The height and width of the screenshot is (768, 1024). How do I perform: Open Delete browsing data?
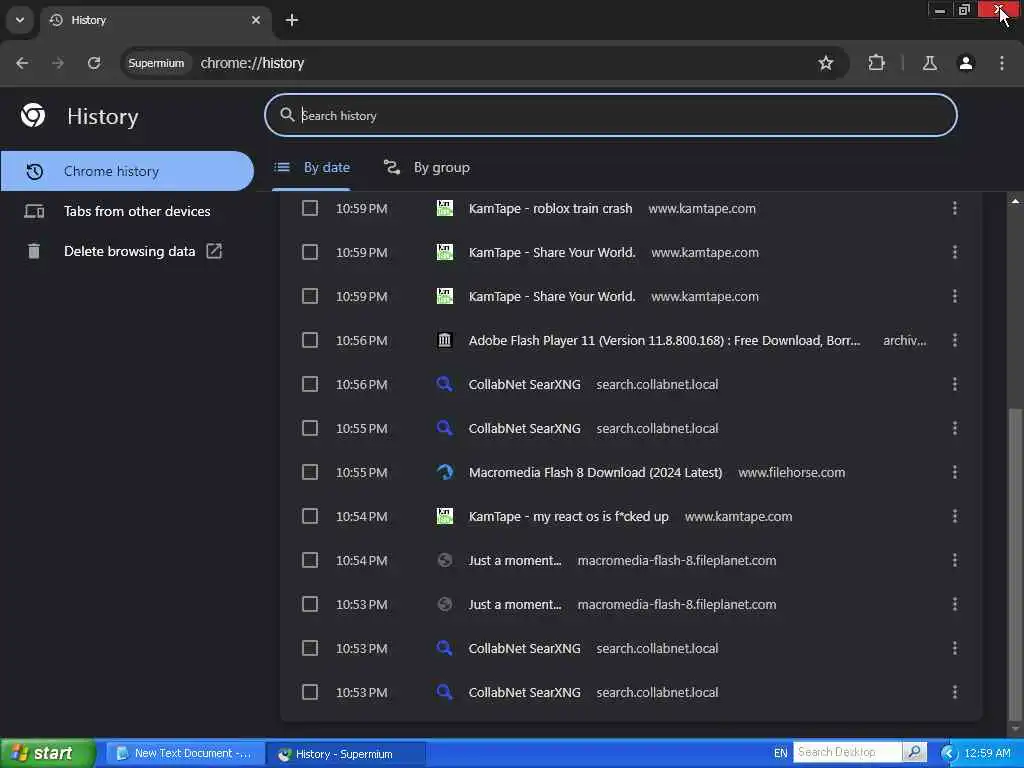click(x=127, y=251)
